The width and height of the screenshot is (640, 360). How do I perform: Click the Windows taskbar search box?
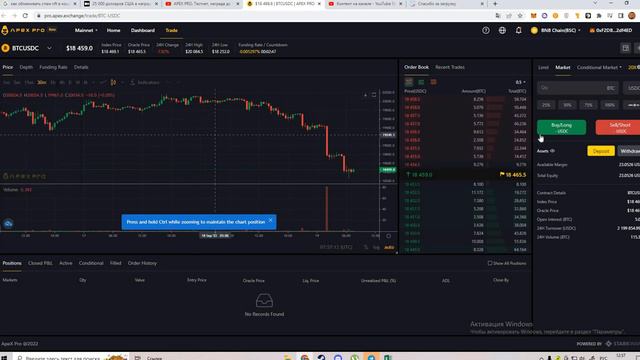click(71, 357)
